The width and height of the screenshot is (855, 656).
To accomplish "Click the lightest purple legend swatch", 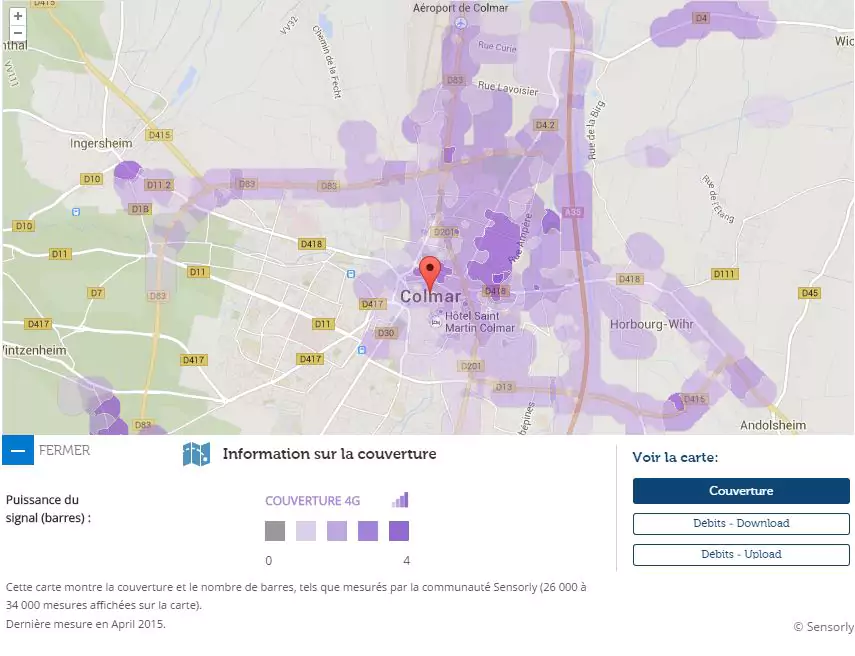I will (x=306, y=531).
